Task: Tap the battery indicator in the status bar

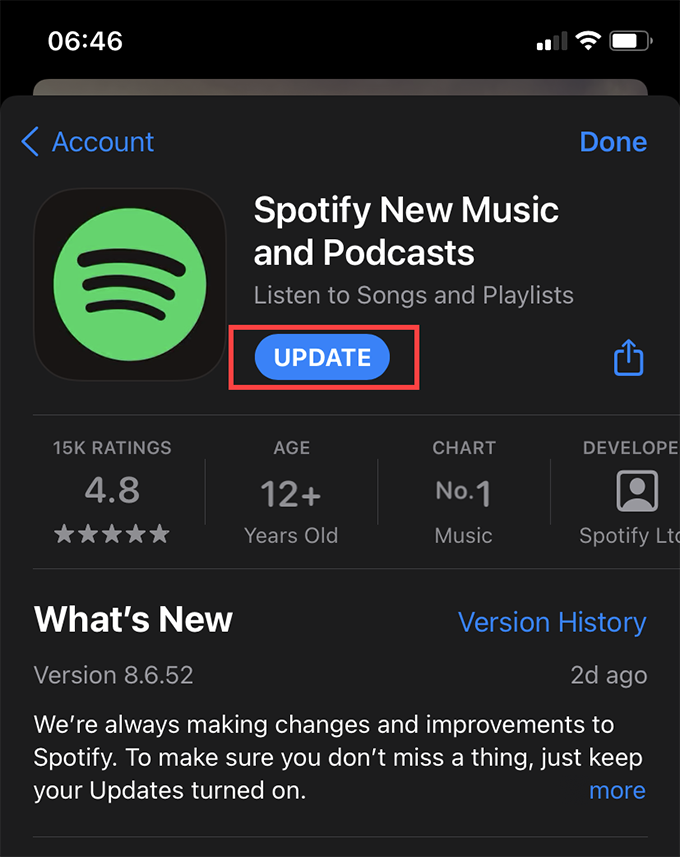Action: (x=630, y=38)
